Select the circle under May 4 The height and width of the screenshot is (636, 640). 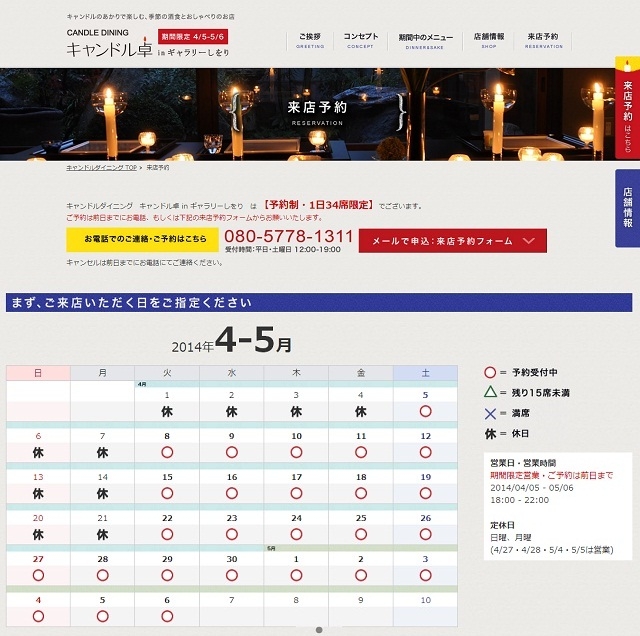pyautogui.click(x=38, y=616)
